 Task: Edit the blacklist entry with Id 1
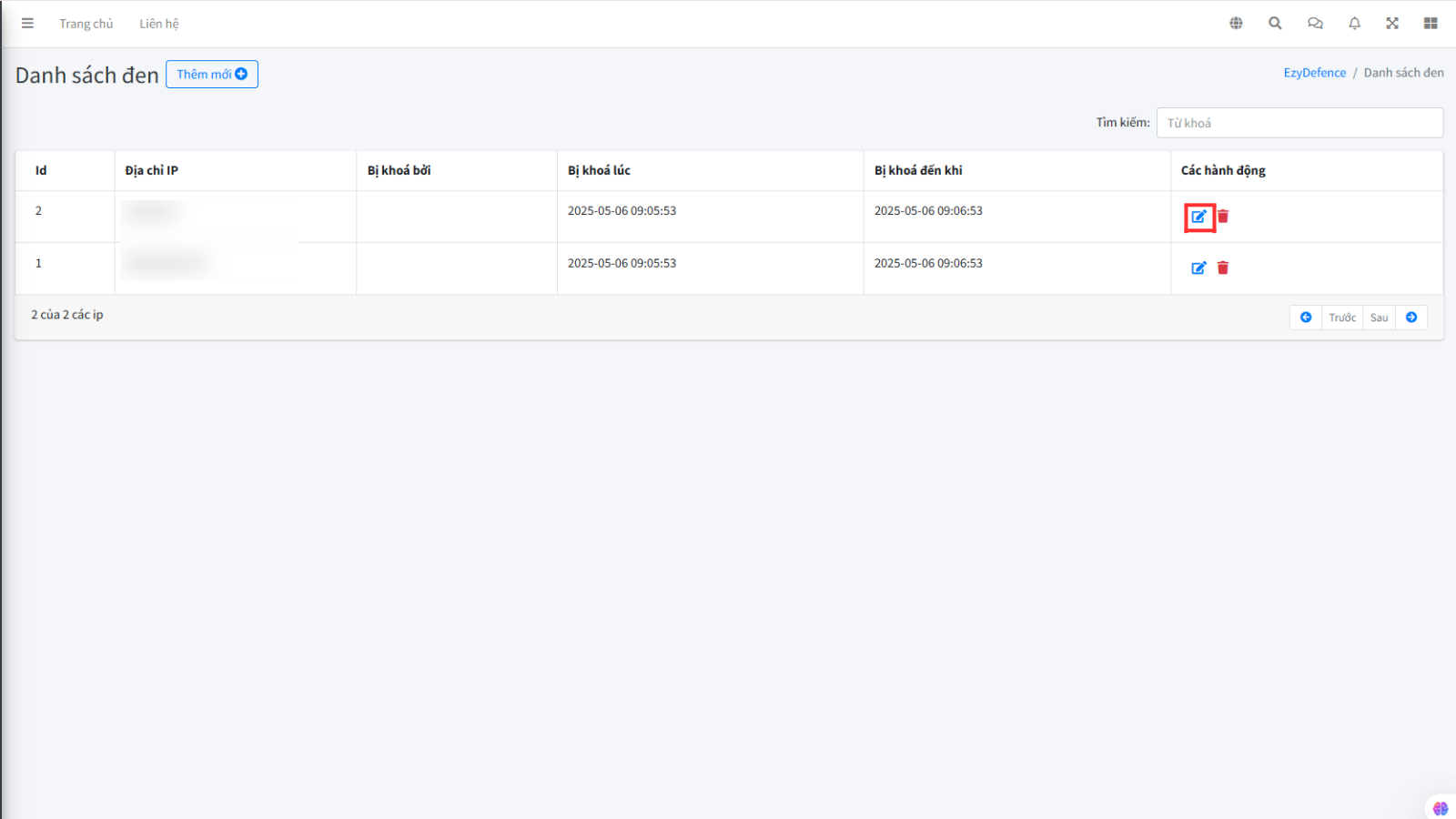click(x=1198, y=268)
